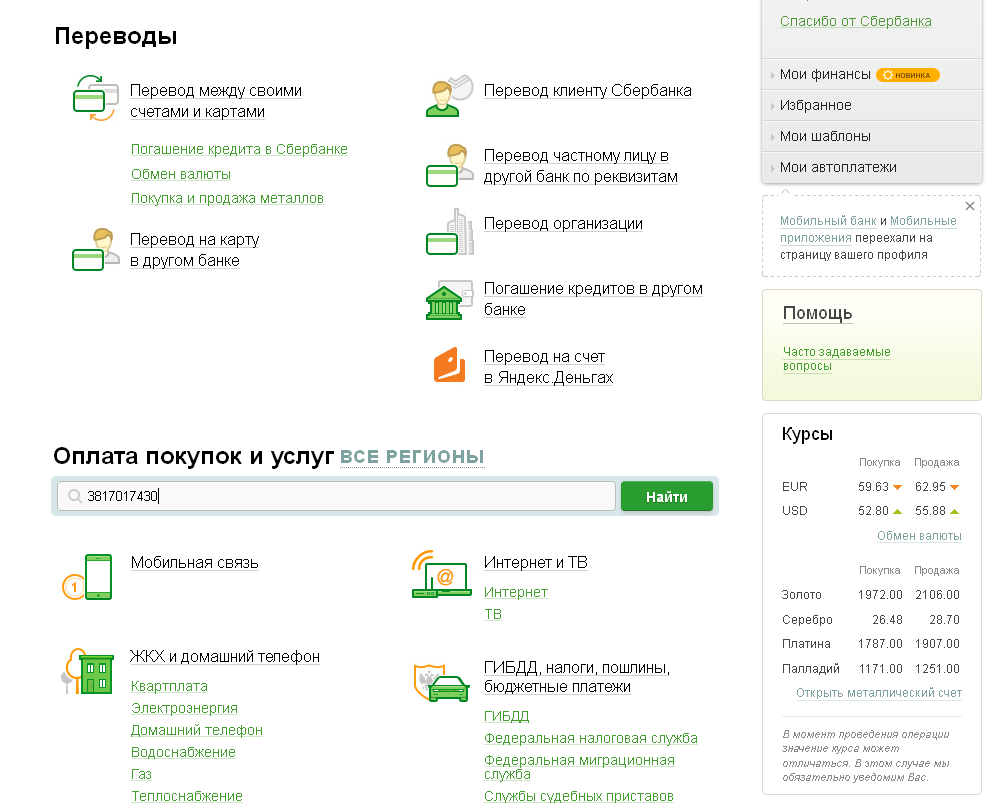The width and height of the screenshot is (991, 803).
Task: Click the USD sell rate 55.88
Action: pyautogui.click(x=930, y=511)
